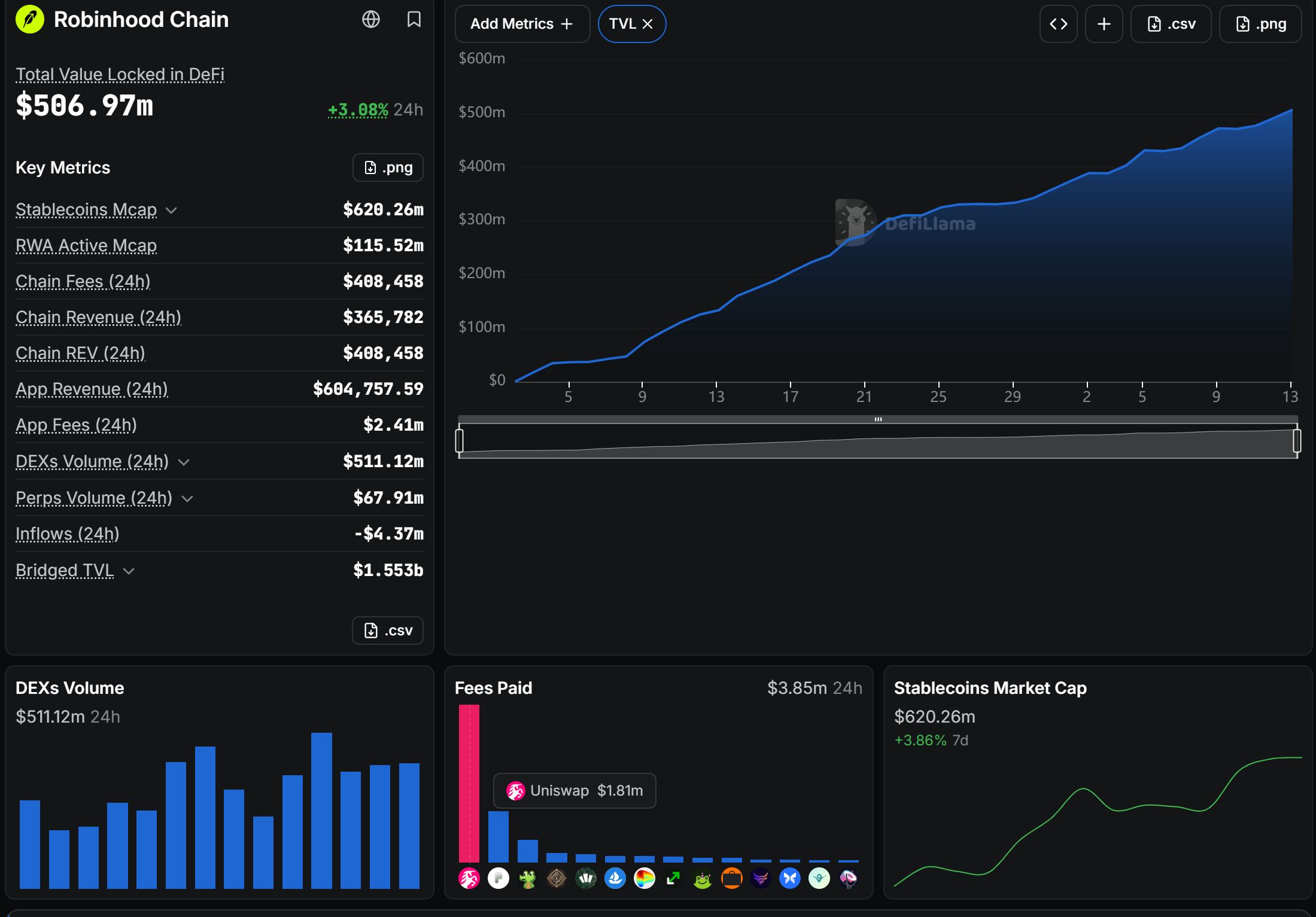Click the pixelated green frog icon

pos(527,878)
